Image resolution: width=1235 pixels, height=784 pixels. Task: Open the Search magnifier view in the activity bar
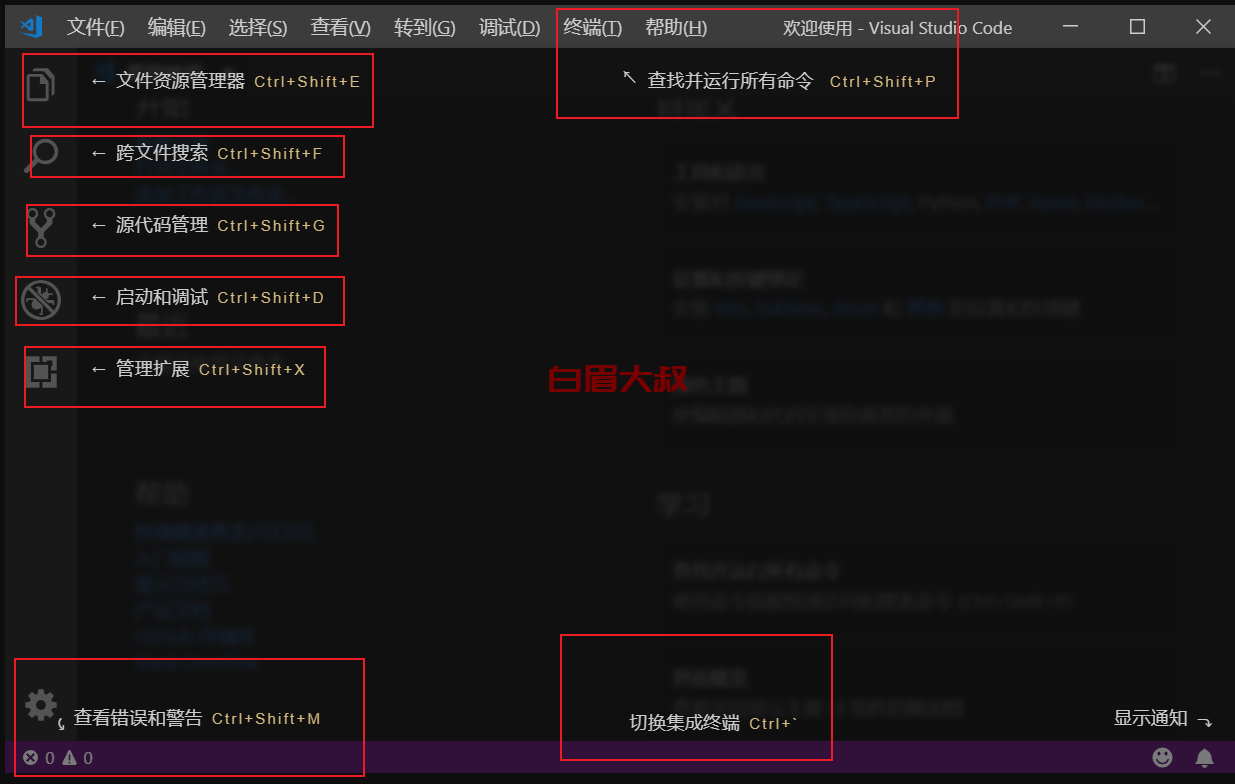click(41, 155)
